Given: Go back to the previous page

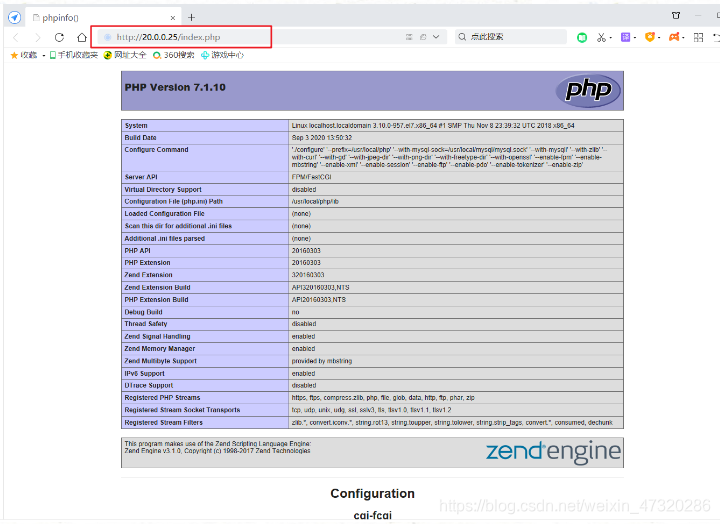Looking at the screenshot, I should point(16,37).
